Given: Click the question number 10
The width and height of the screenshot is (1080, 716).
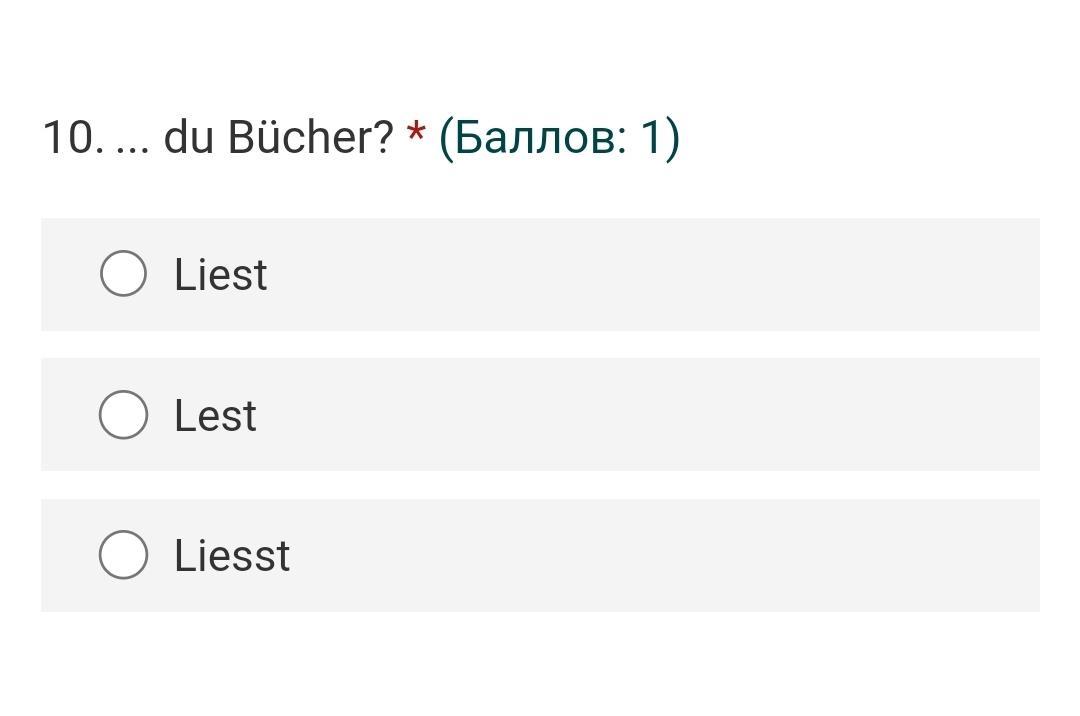Looking at the screenshot, I should [74, 137].
